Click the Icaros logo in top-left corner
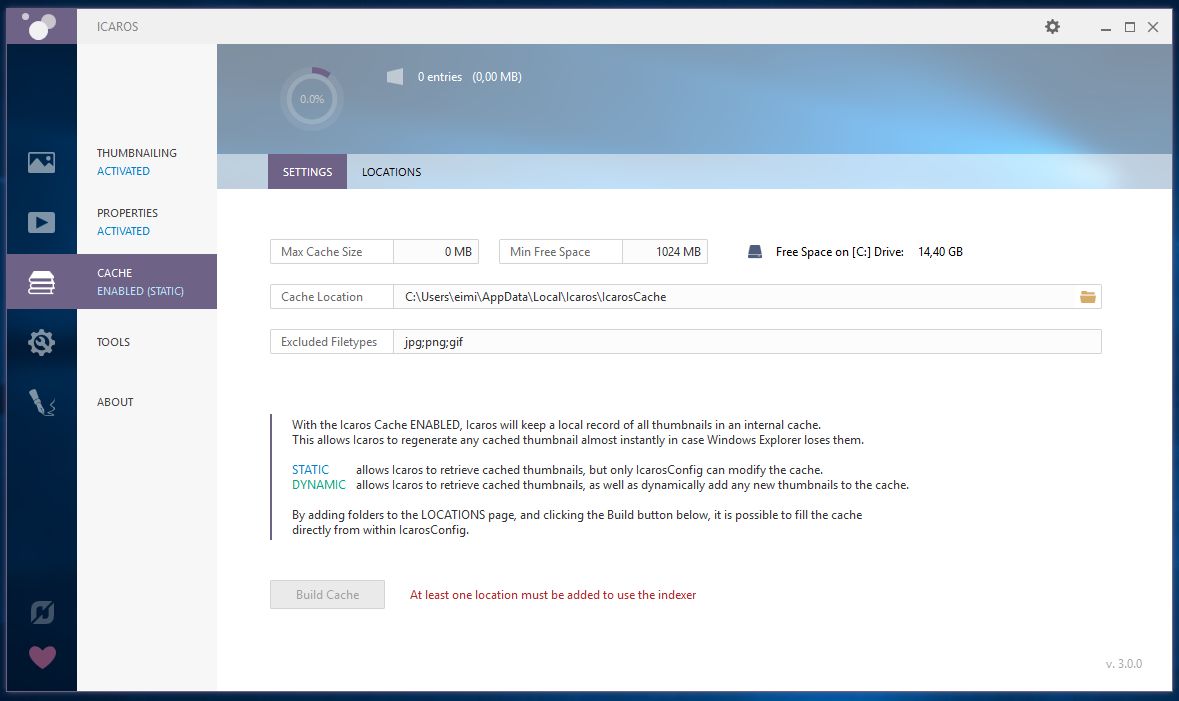1179x701 pixels. click(41, 26)
